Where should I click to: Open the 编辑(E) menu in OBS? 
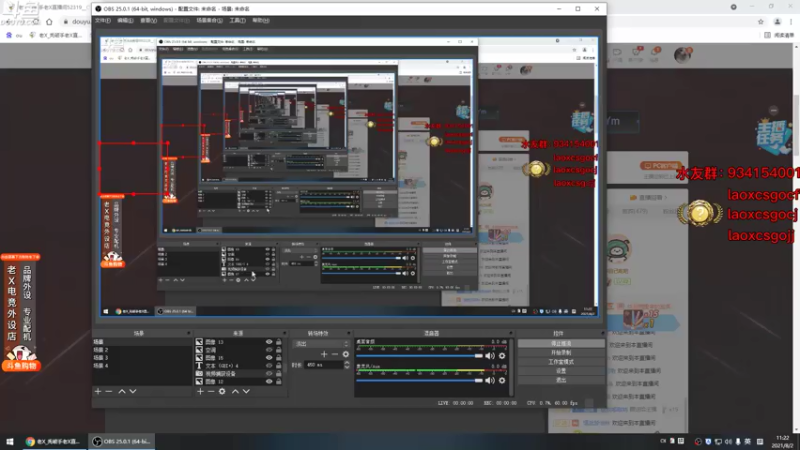point(125,20)
